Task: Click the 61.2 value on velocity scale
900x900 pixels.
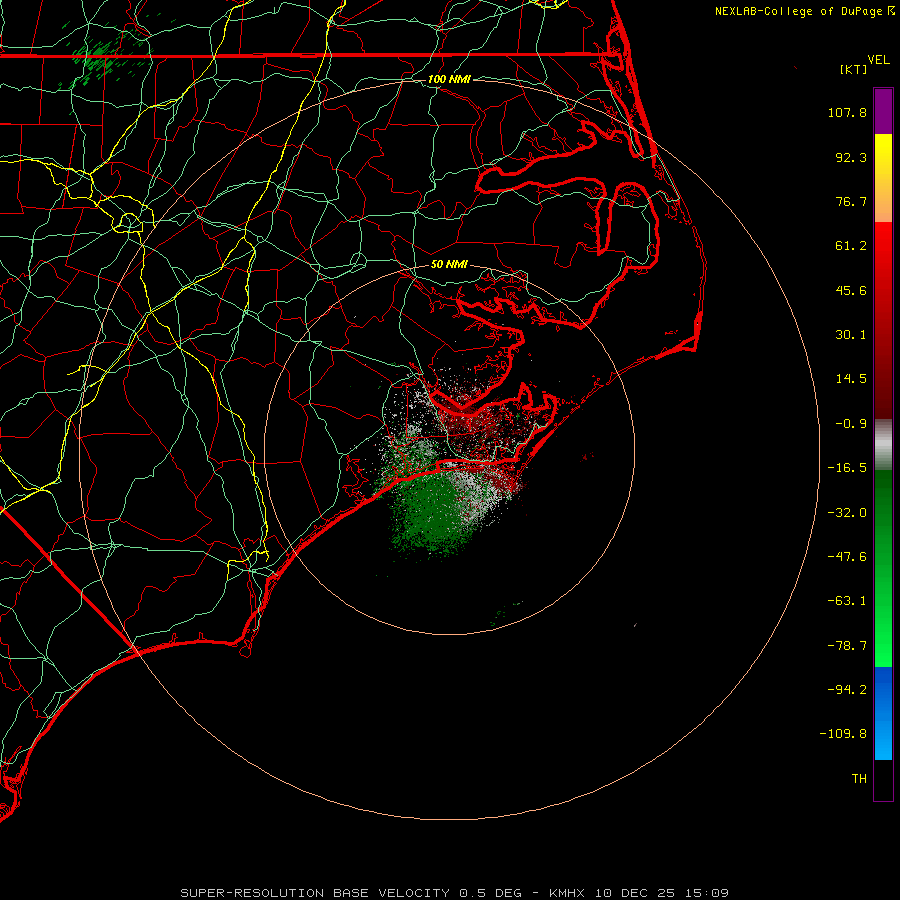Action: 851,246
